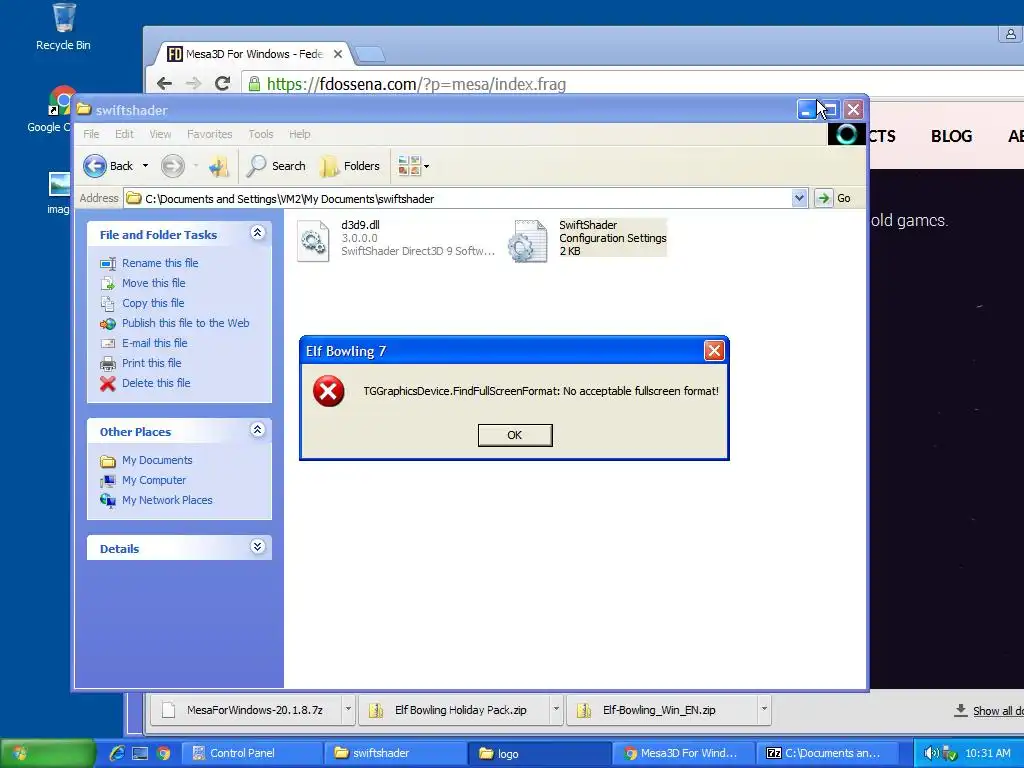The height and width of the screenshot is (768, 1024).
Task: Click the BLOG link on the webpage
Action: [952, 136]
